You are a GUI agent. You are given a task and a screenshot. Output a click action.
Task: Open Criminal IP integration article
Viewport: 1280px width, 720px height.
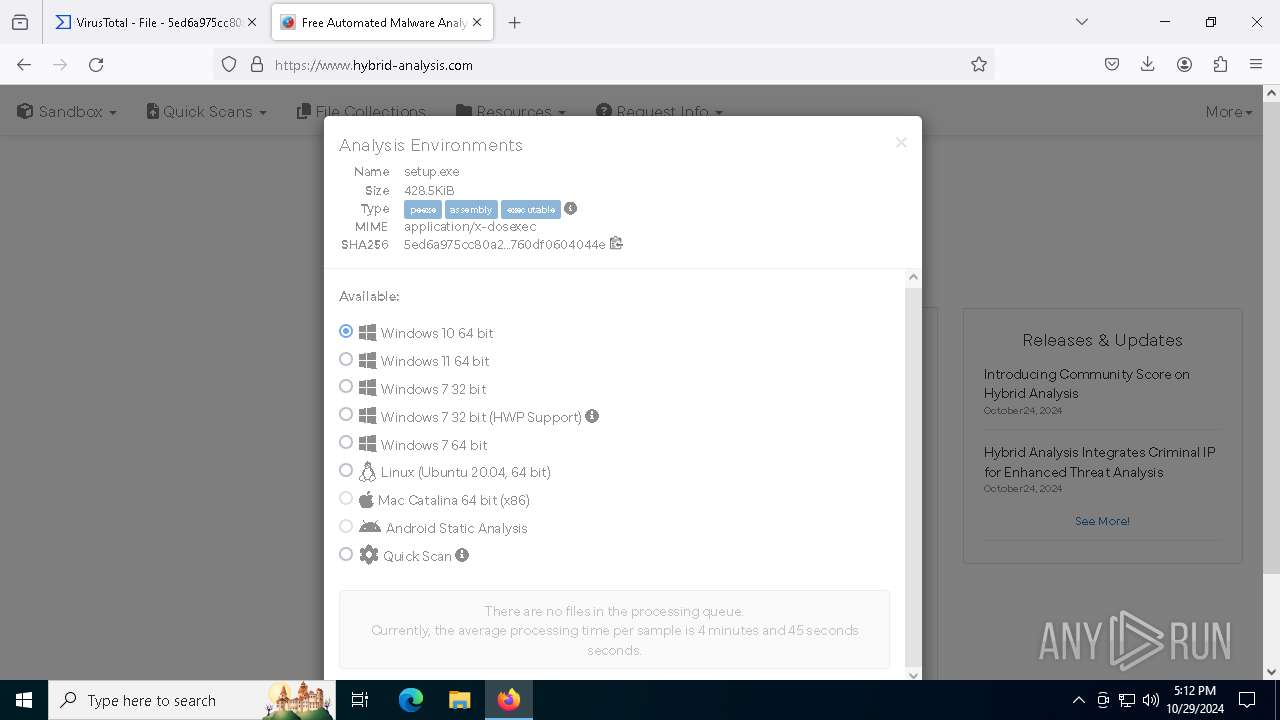pyautogui.click(x=1099, y=462)
